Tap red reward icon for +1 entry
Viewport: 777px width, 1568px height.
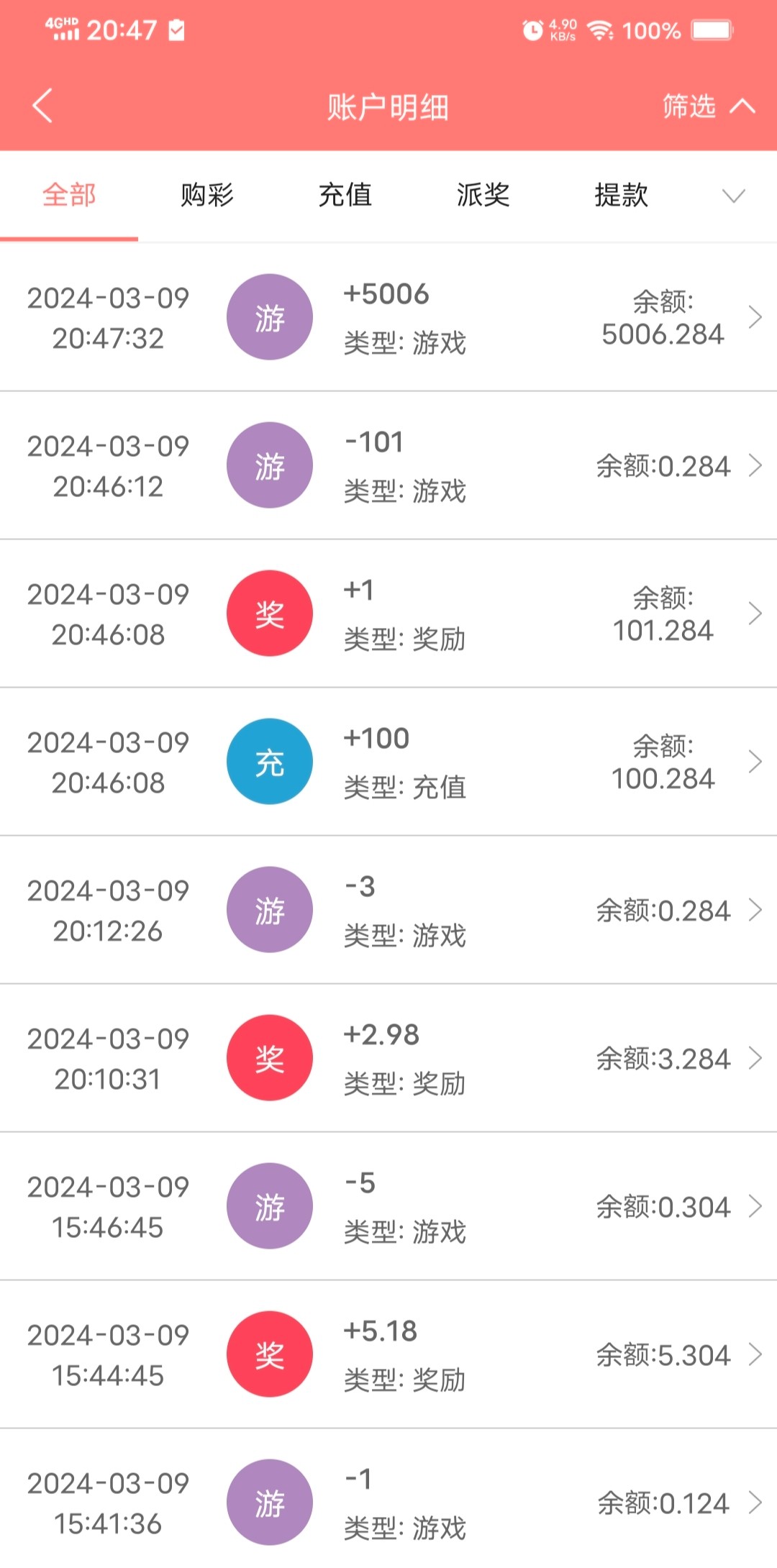click(270, 614)
